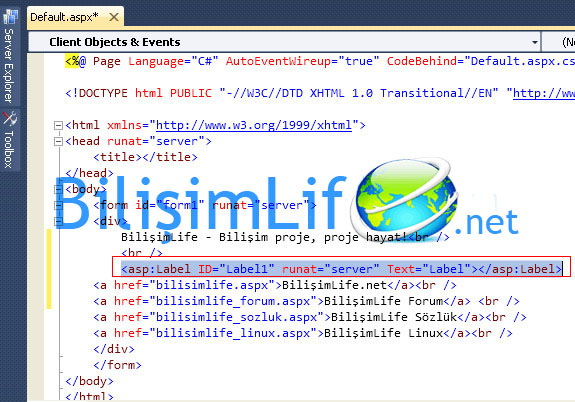The height and width of the screenshot is (402, 575).
Task: Open the Client Objects & Events dropdown
Action: coord(284,42)
